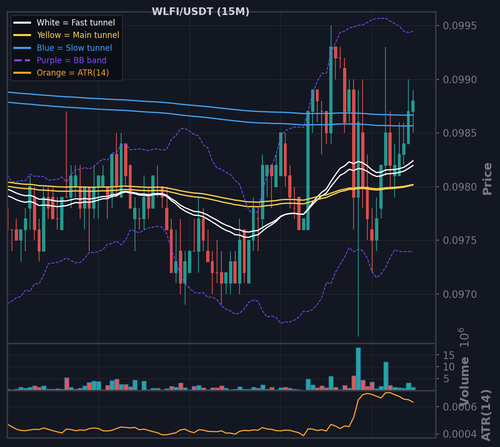The image size is (500, 447).
Task: Click the orange line sample in legend
Action: 22,73
